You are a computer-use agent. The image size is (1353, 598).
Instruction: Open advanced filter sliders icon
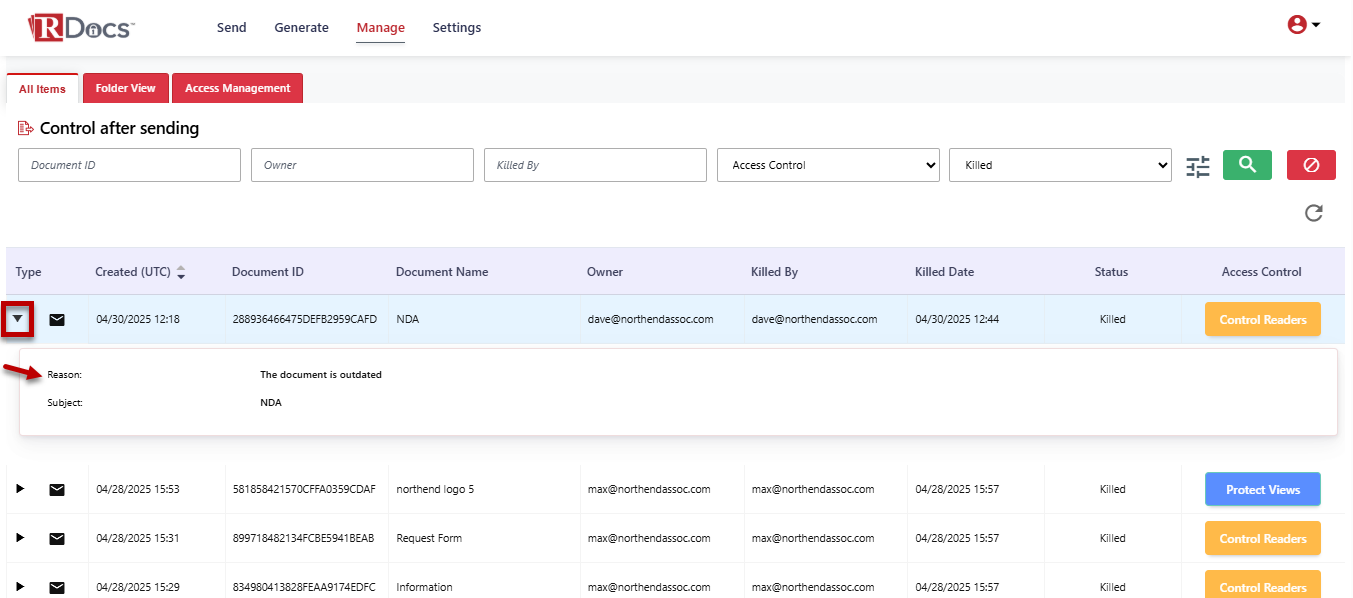(1198, 166)
